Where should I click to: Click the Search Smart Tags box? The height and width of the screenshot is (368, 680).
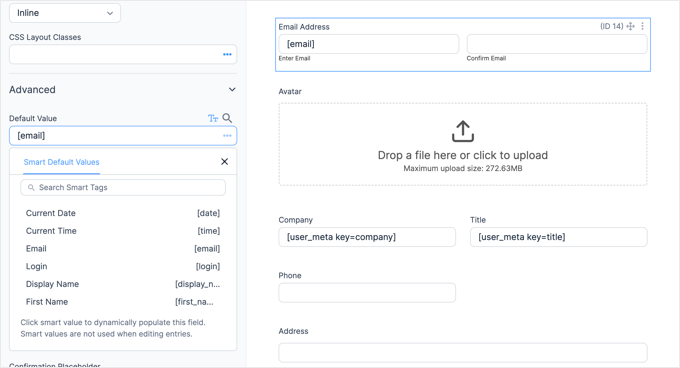[x=123, y=187]
